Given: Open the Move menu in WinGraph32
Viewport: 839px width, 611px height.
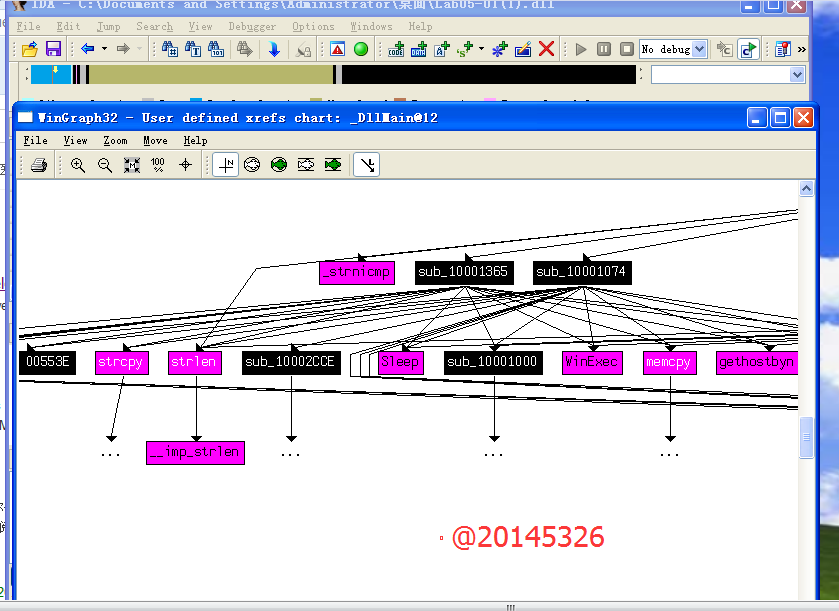Looking at the screenshot, I should 155,141.
